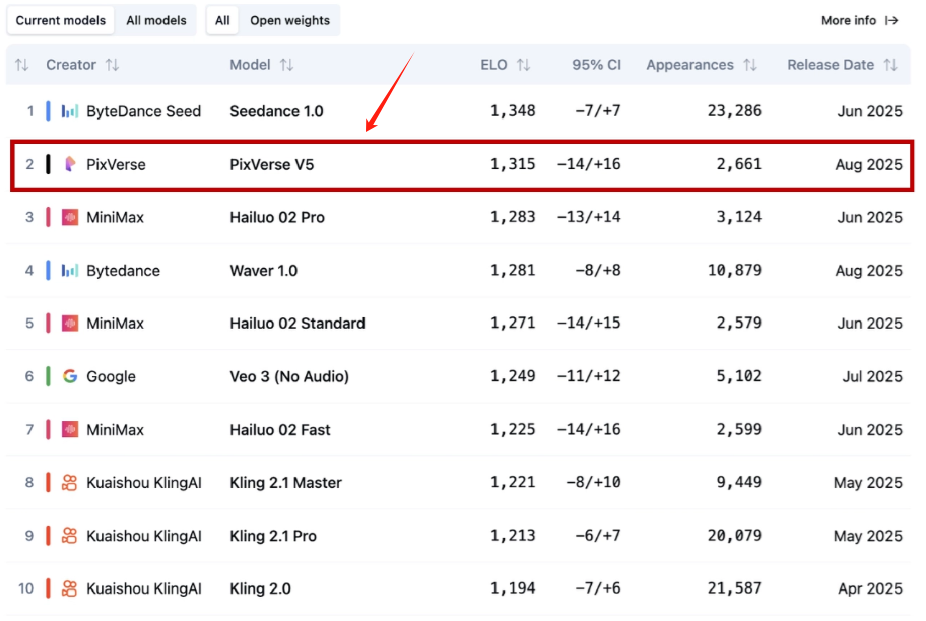
Task: Select the Hailuo 02 Fast model name
Action: point(280,430)
